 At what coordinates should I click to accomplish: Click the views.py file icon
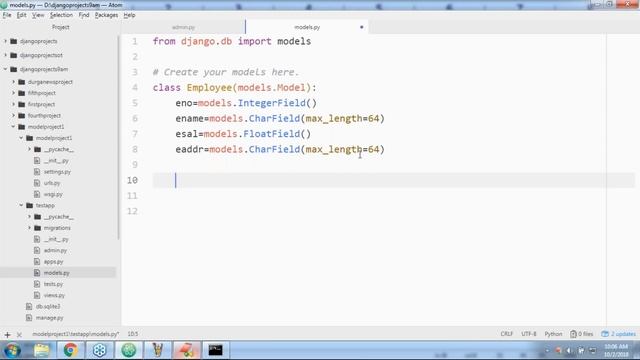(x=37, y=295)
